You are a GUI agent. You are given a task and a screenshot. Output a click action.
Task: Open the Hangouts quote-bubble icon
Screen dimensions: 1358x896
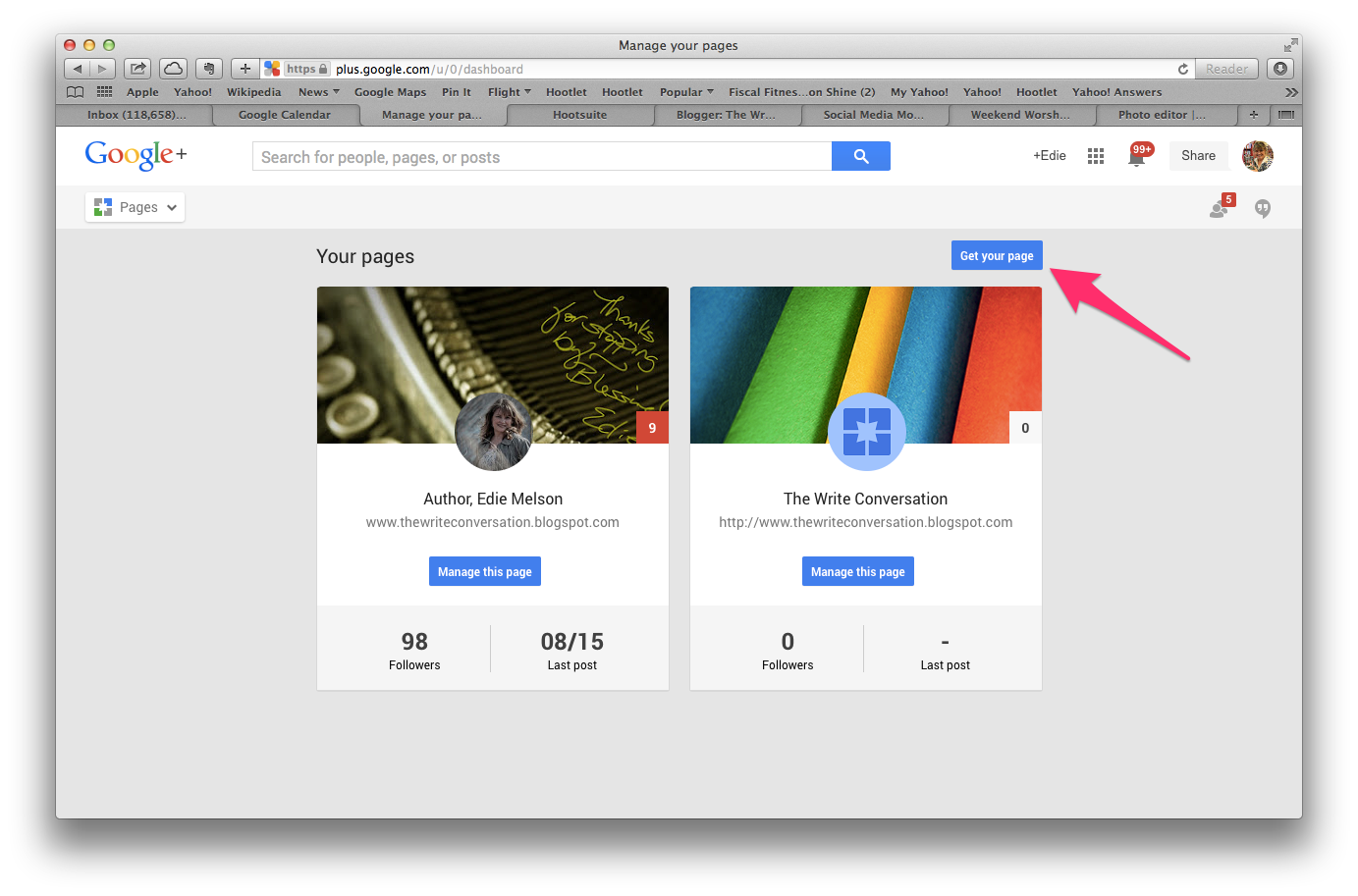click(1263, 208)
